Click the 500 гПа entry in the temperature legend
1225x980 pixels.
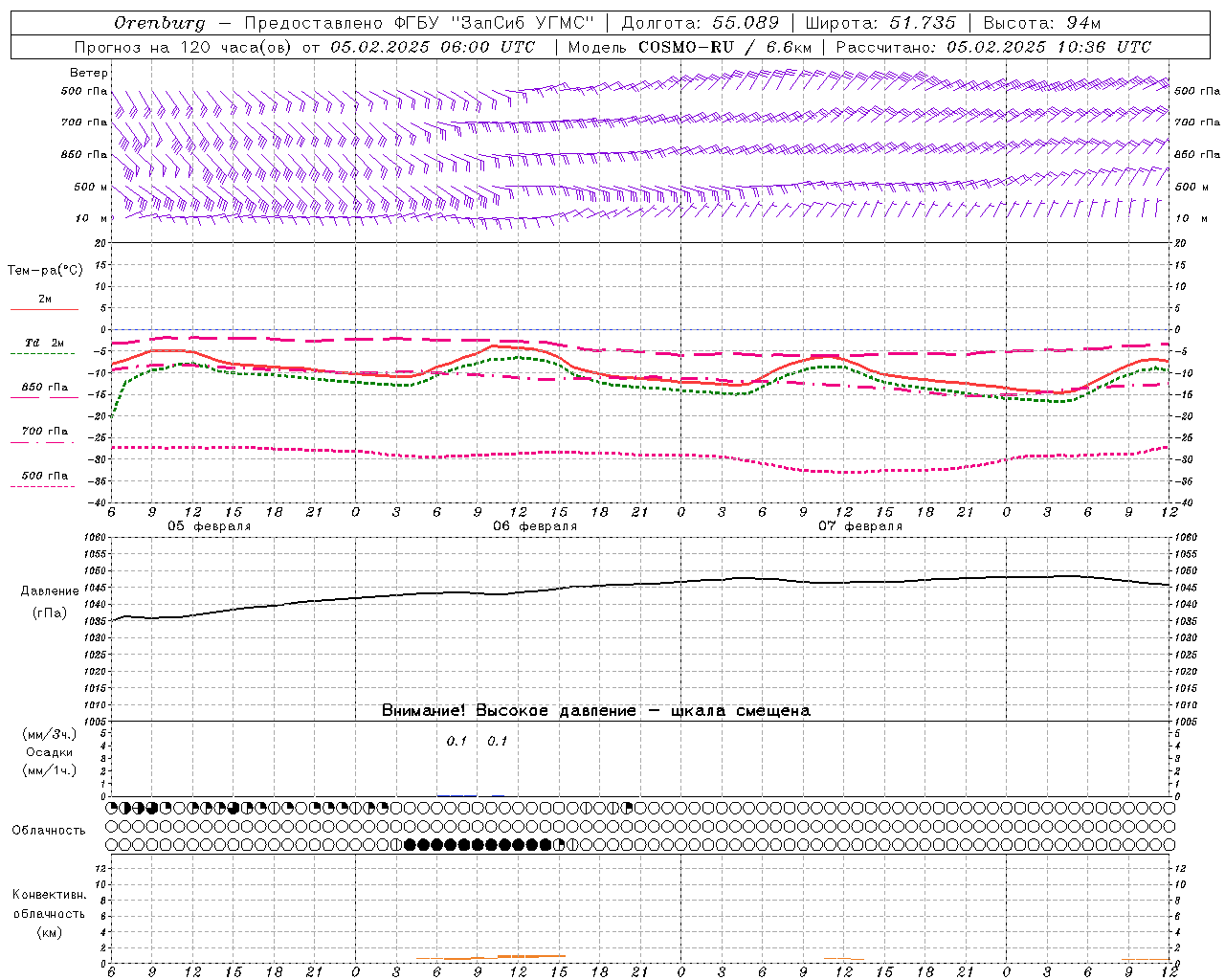[45, 476]
